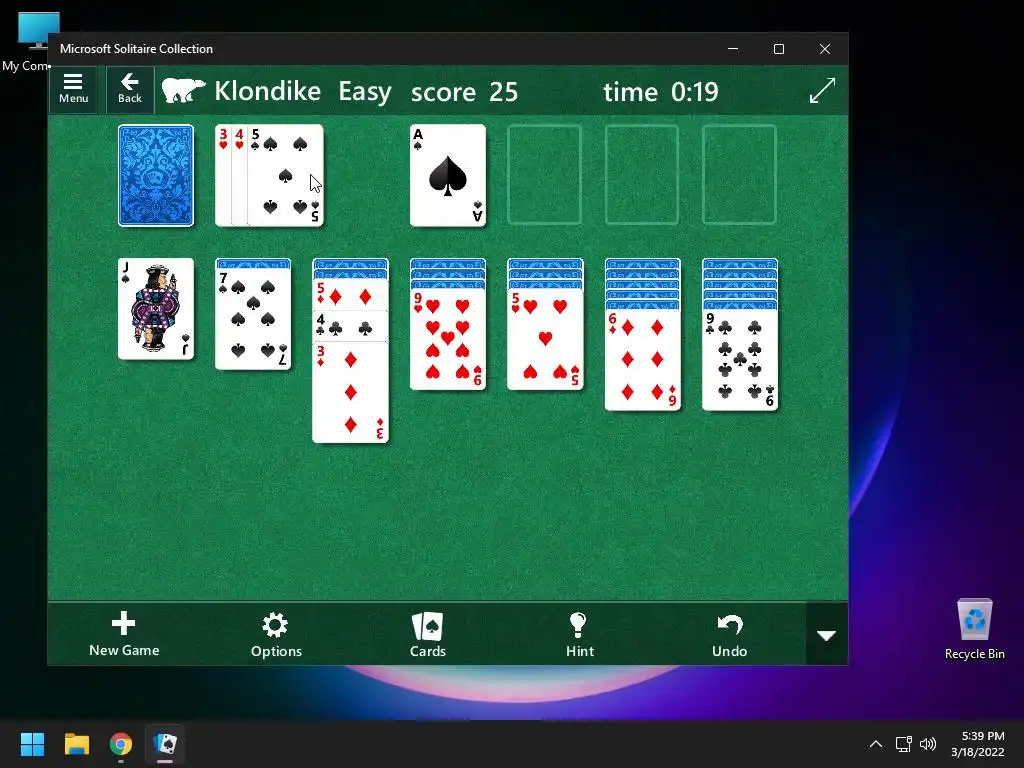Toggle fullscreen with the diagonal arrow icon
Screen dimensions: 1024x768
[x=822, y=91]
